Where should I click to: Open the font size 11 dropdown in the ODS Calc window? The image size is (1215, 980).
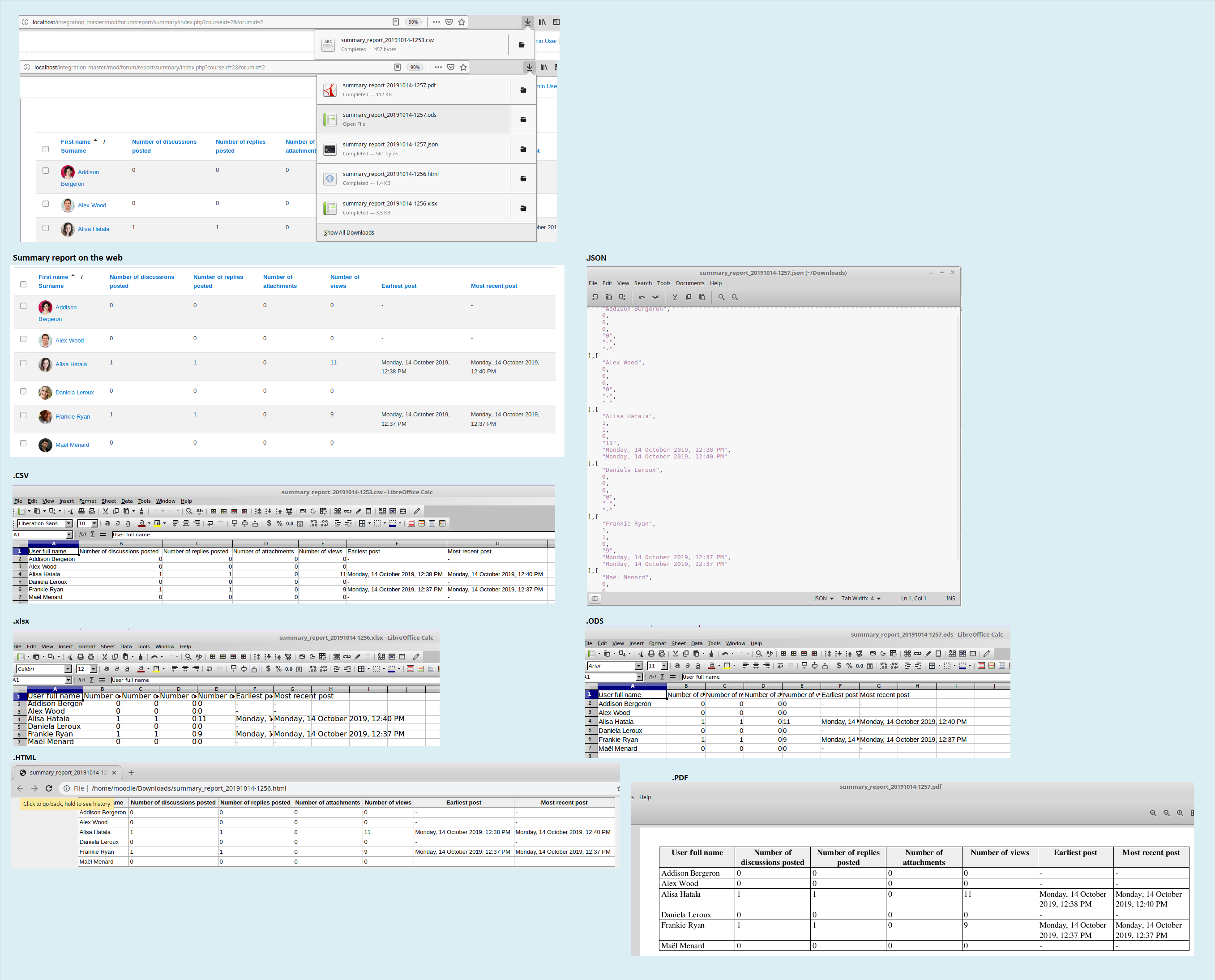pyautogui.click(x=664, y=666)
